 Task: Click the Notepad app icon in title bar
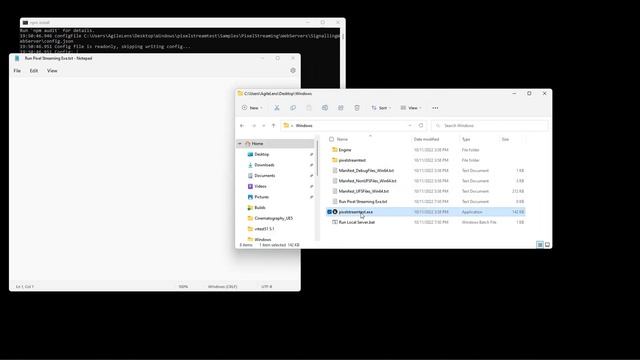[x=17, y=58]
